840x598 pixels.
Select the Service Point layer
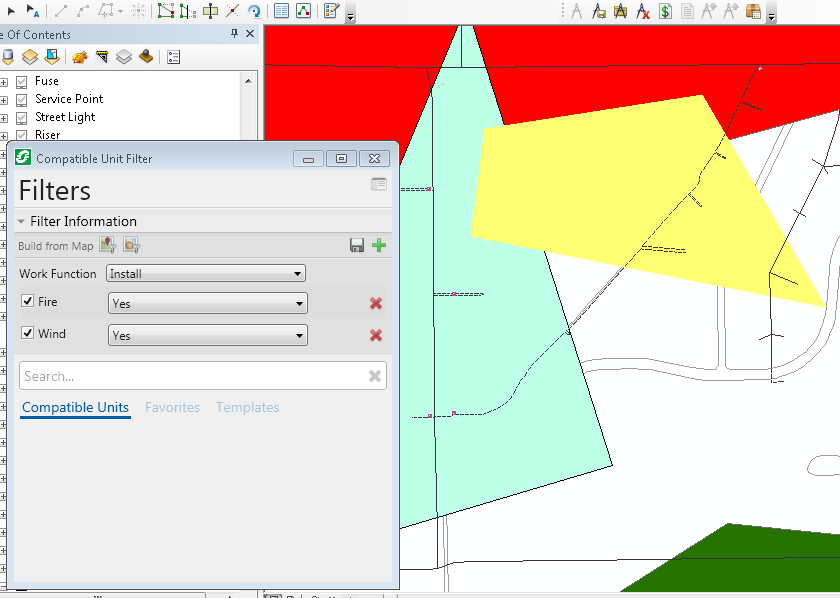69,99
